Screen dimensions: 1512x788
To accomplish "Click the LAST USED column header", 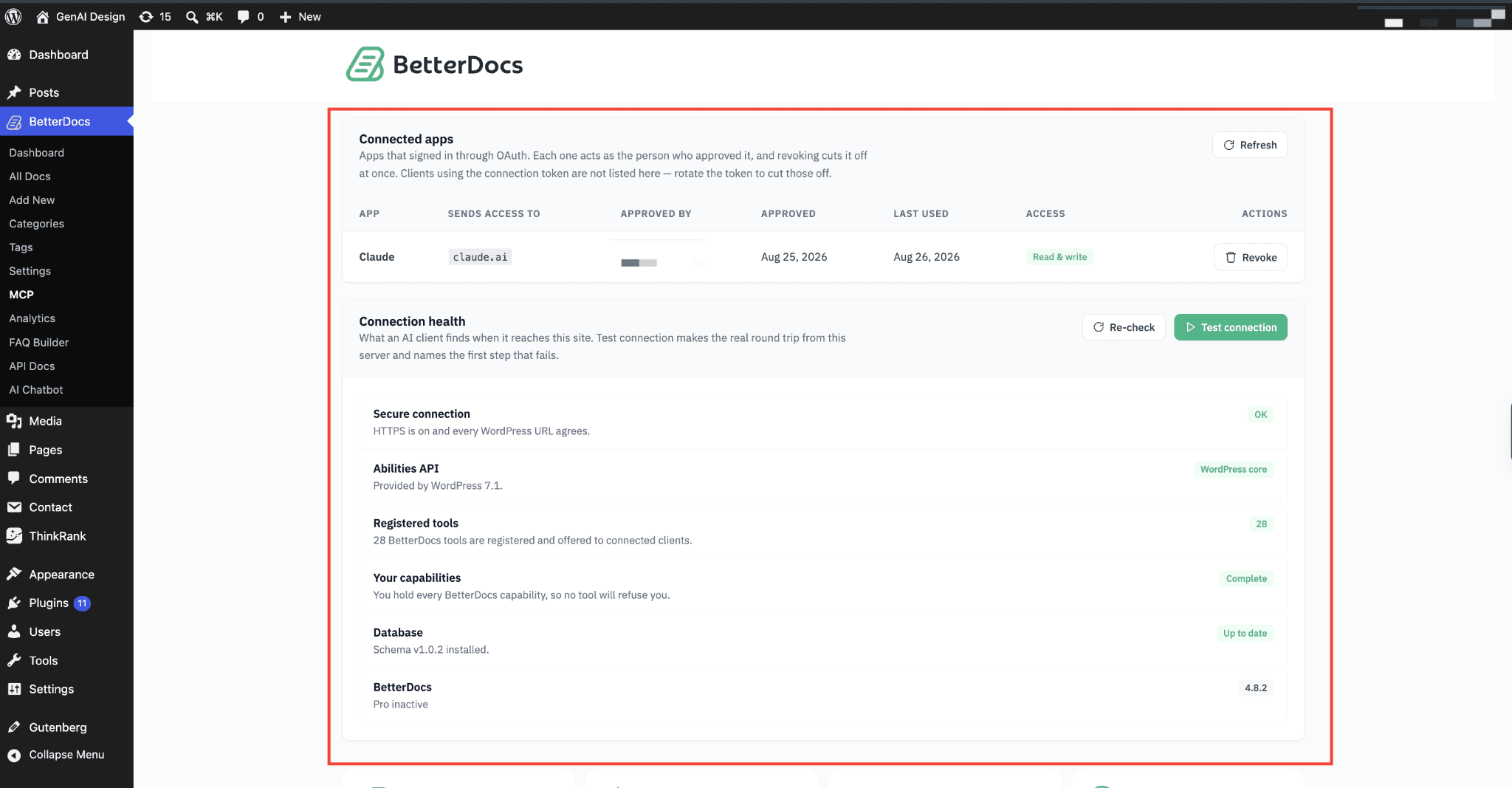I will coord(921,213).
